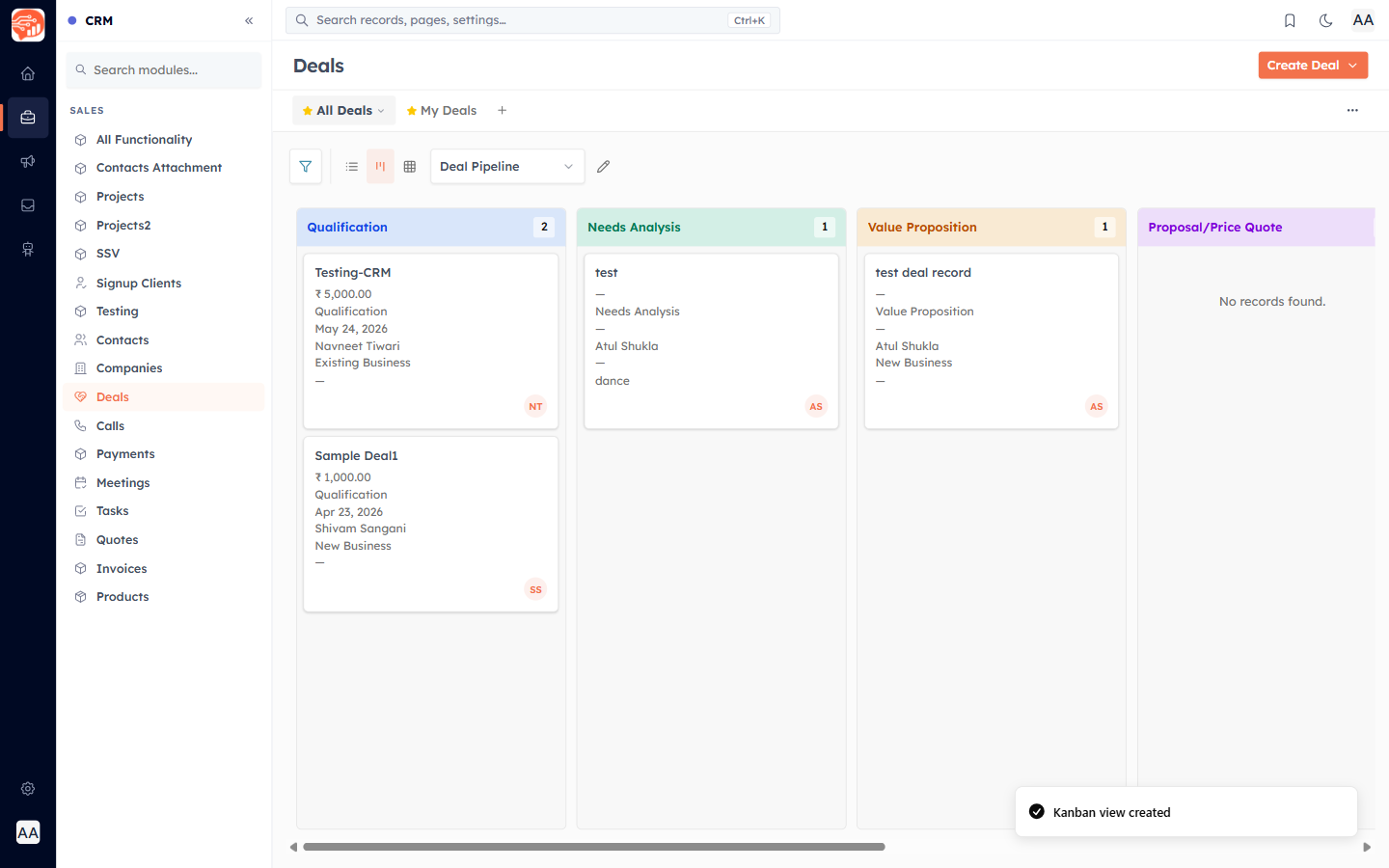Collapse the sidebar with double chevron

click(x=249, y=20)
